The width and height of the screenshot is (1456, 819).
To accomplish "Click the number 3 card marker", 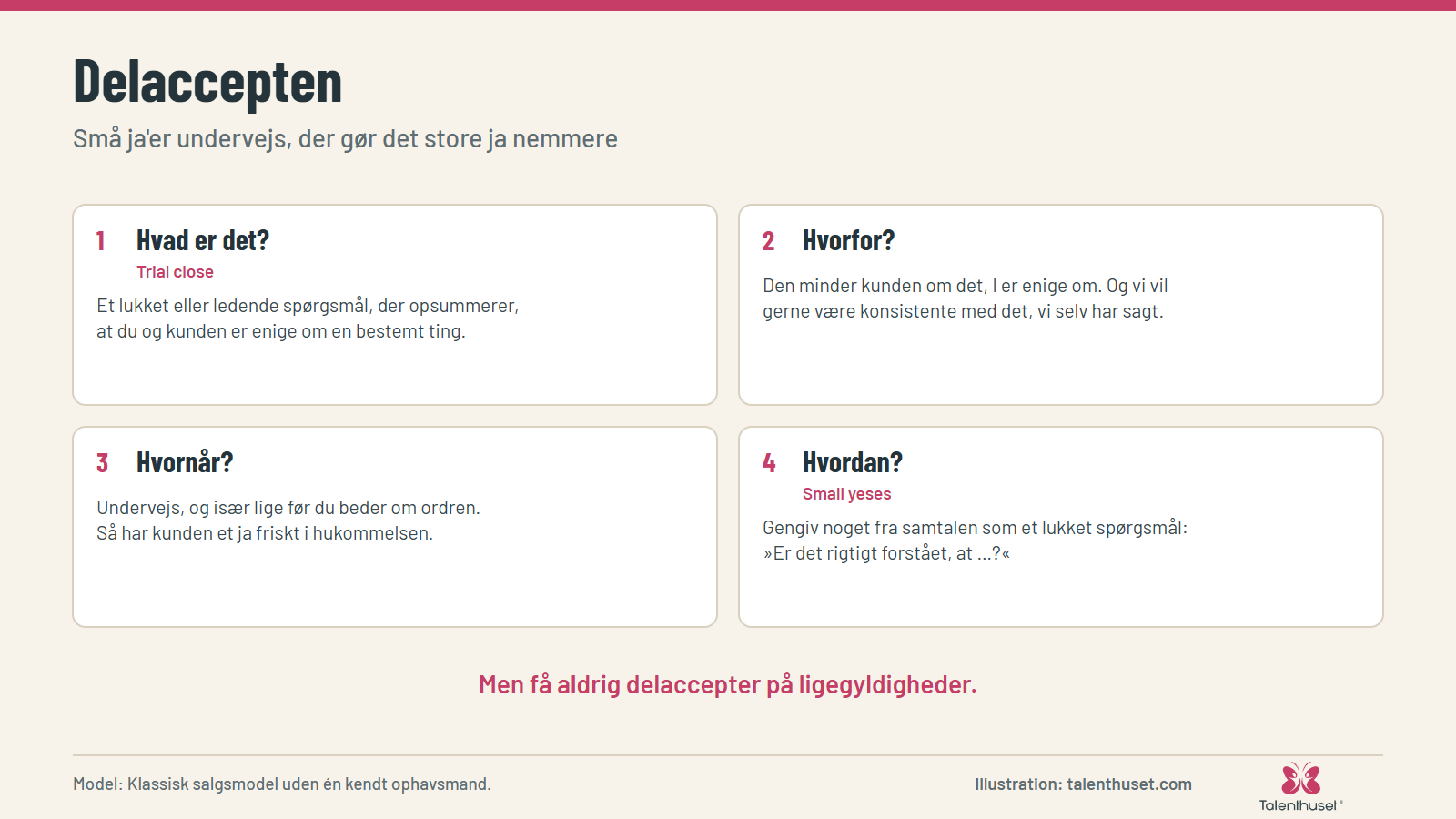I will pyautogui.click(x=102, y=463).
